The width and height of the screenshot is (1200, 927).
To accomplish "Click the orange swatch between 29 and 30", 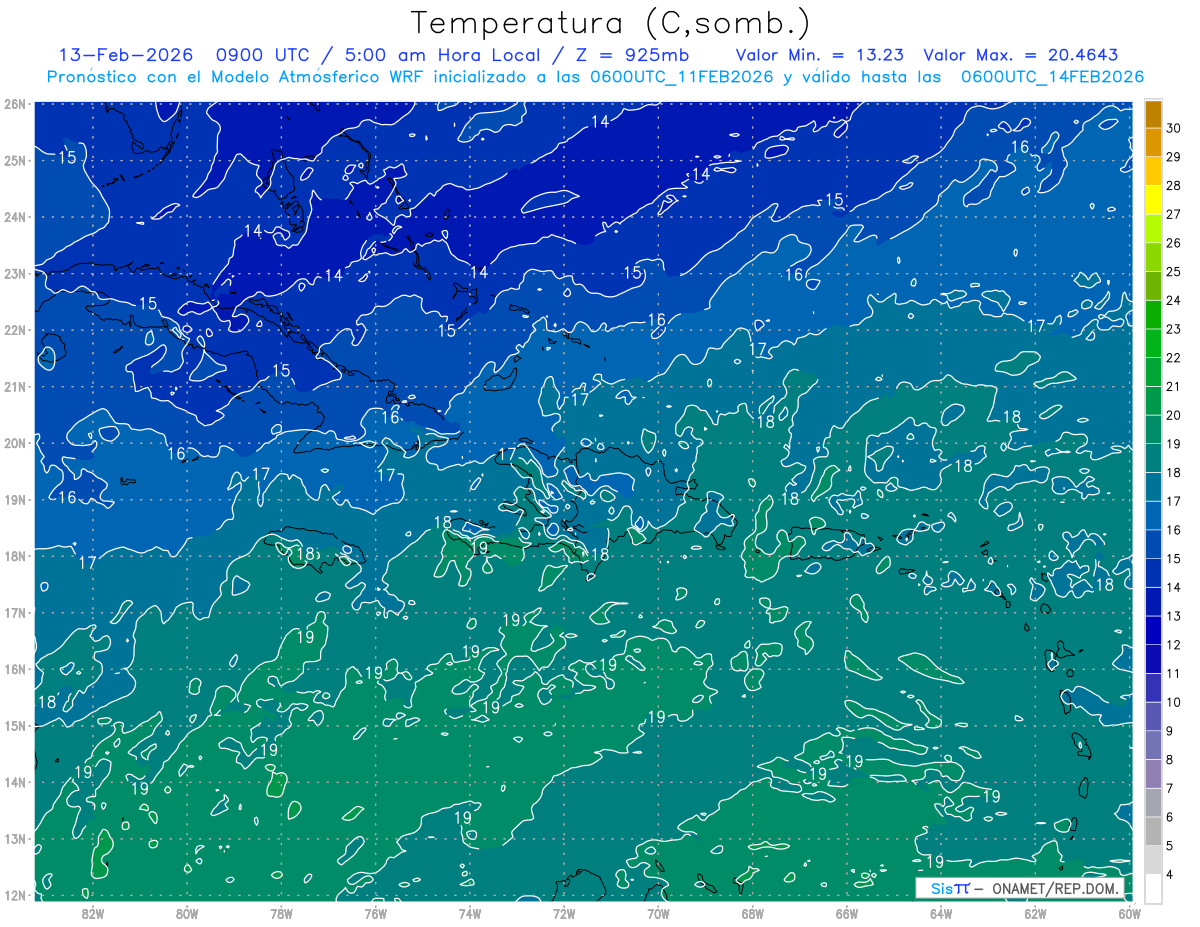I will pyautogui.click(x=1153, y=142).
